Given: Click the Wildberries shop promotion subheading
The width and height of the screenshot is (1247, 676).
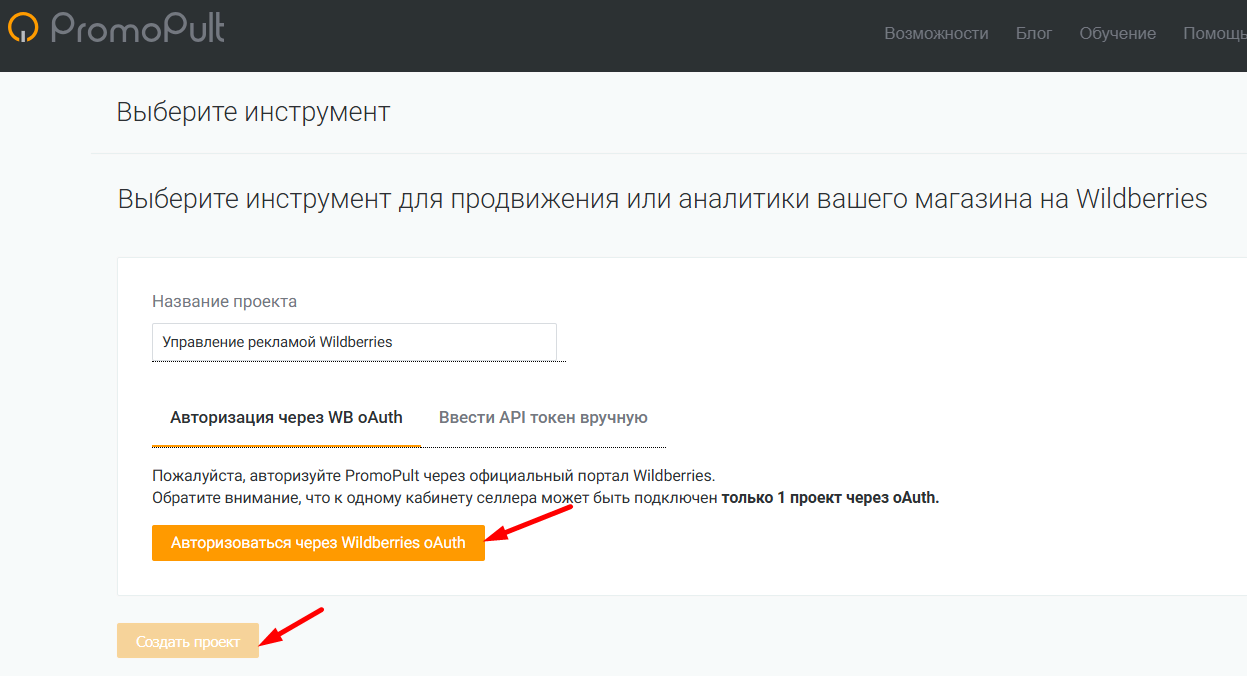Looking at the screenshot, I should click(662, 199).
